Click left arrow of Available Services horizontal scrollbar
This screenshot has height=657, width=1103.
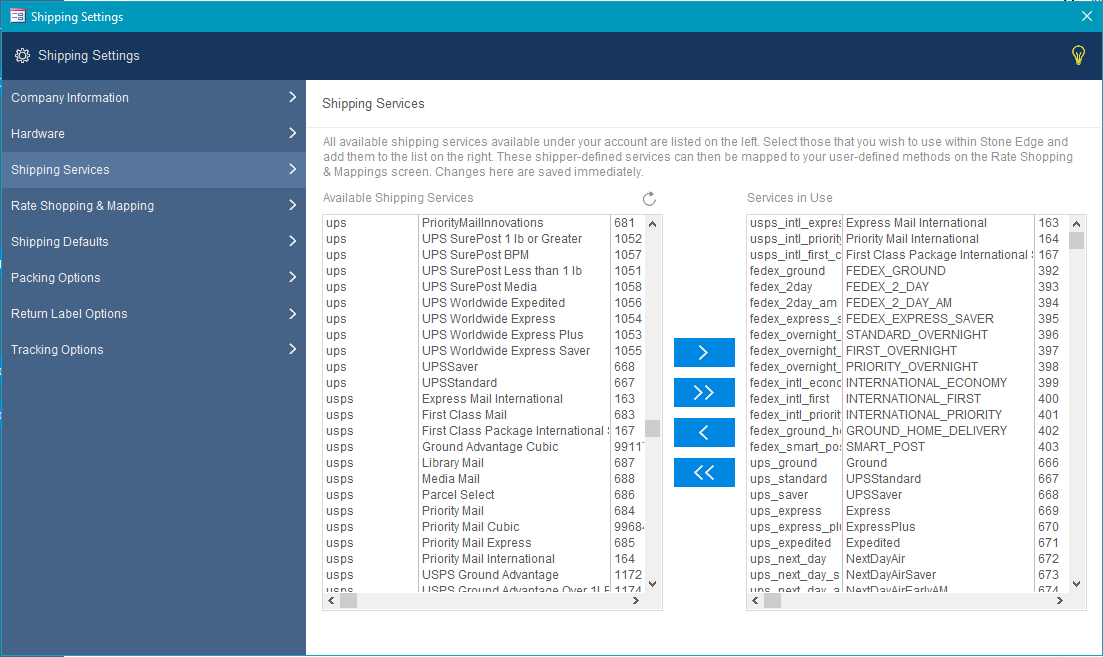[331, 601]
